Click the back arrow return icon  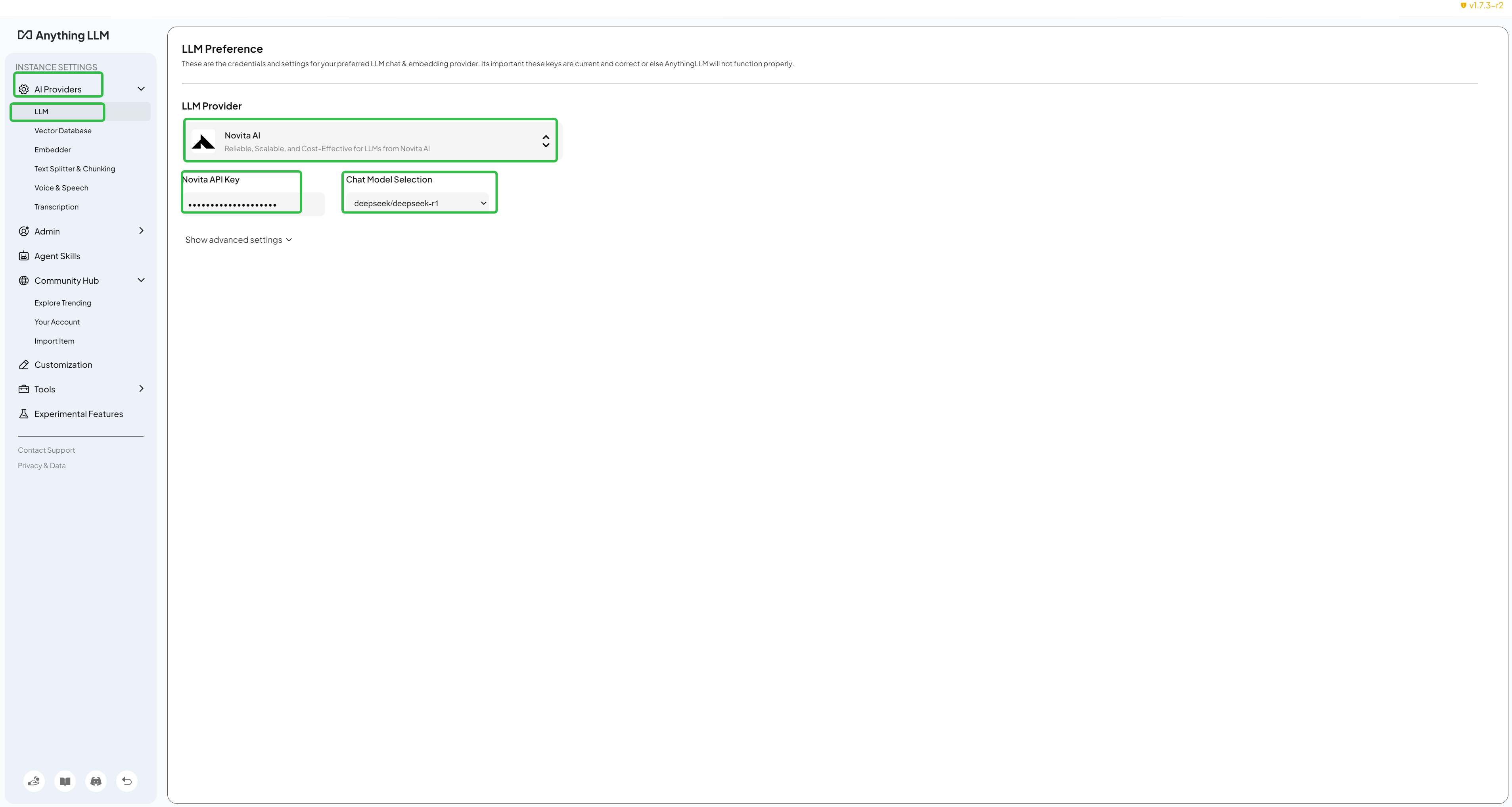[x=127, y=781]
